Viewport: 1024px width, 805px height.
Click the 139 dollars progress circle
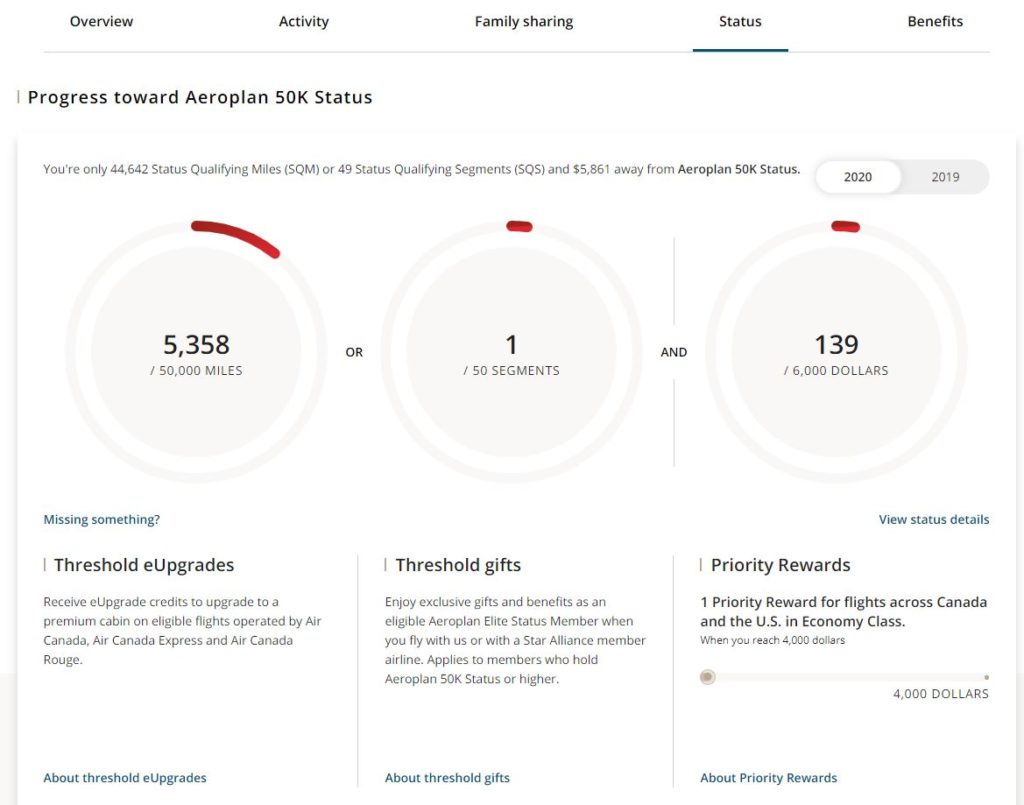click(x=836, y=352)
